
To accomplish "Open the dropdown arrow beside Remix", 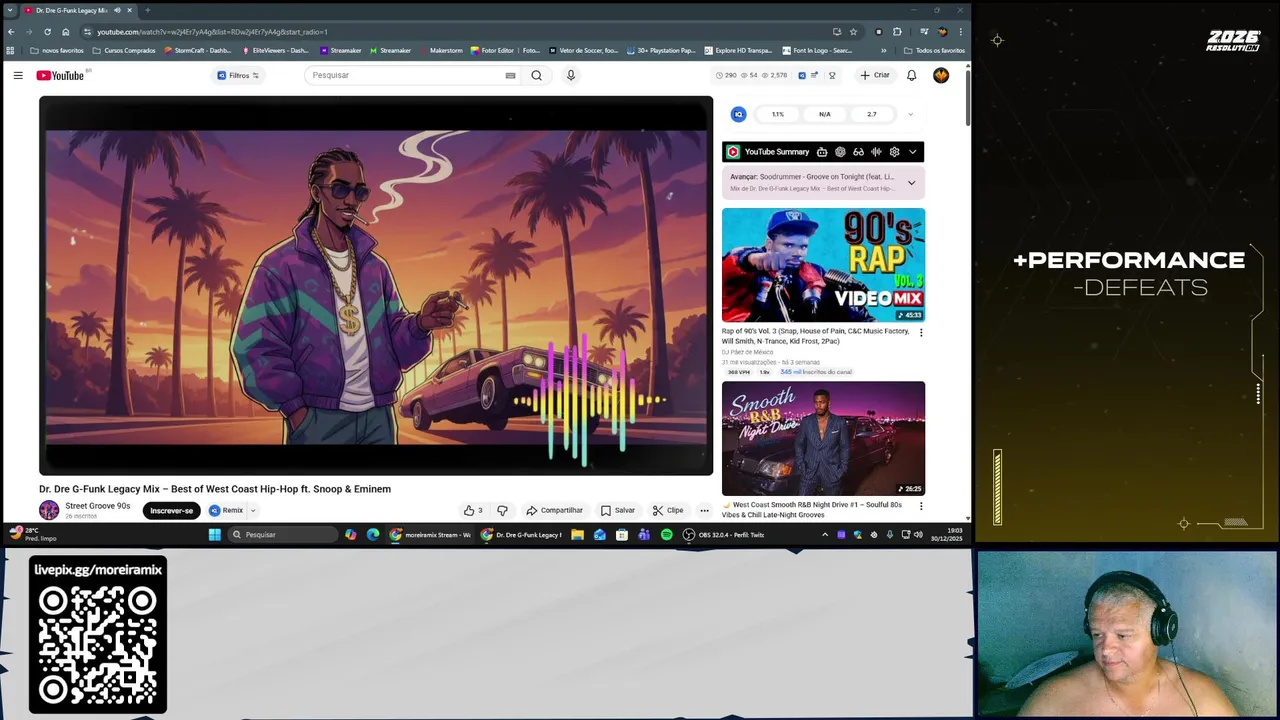I will click(x=253, y=510).
